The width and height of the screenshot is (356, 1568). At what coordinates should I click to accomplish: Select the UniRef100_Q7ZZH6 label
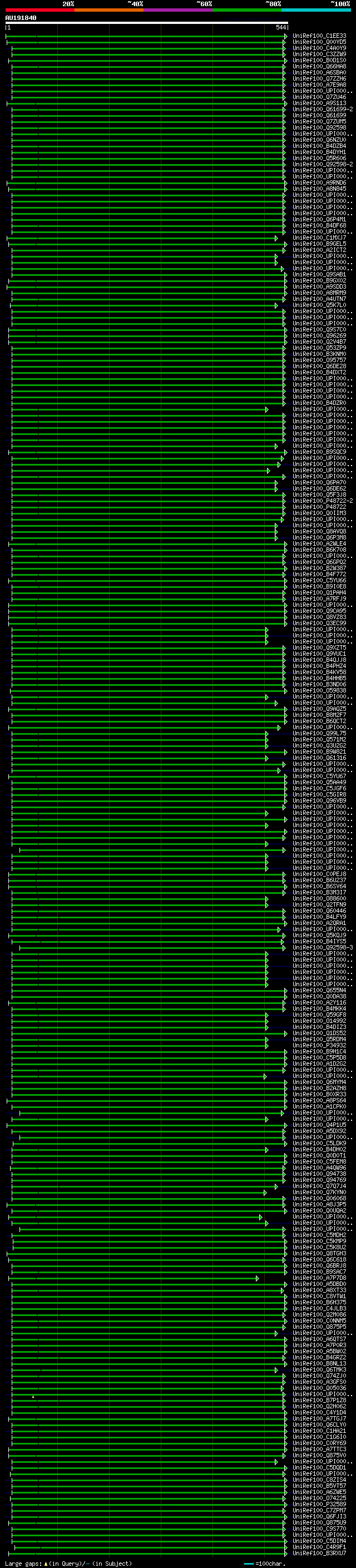click(x=319, y=78)
